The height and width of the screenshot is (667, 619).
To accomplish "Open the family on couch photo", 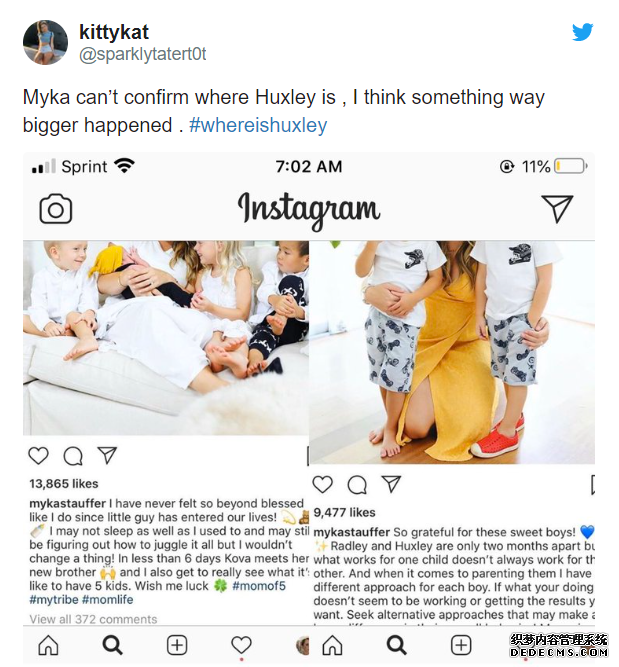I will point(165,335).
